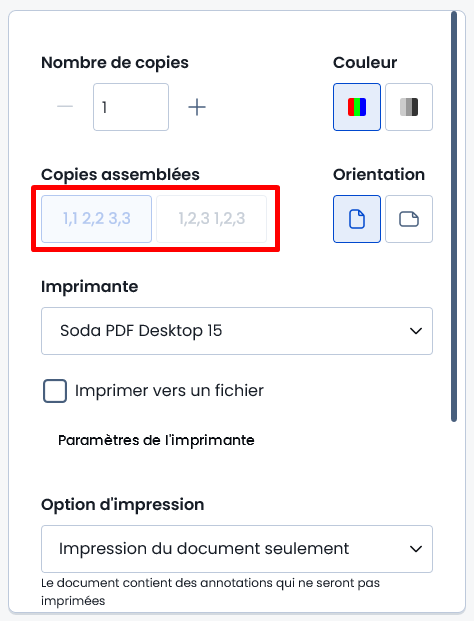Open Paramètres de l'imprimante
474x621 pixels.
156,440
